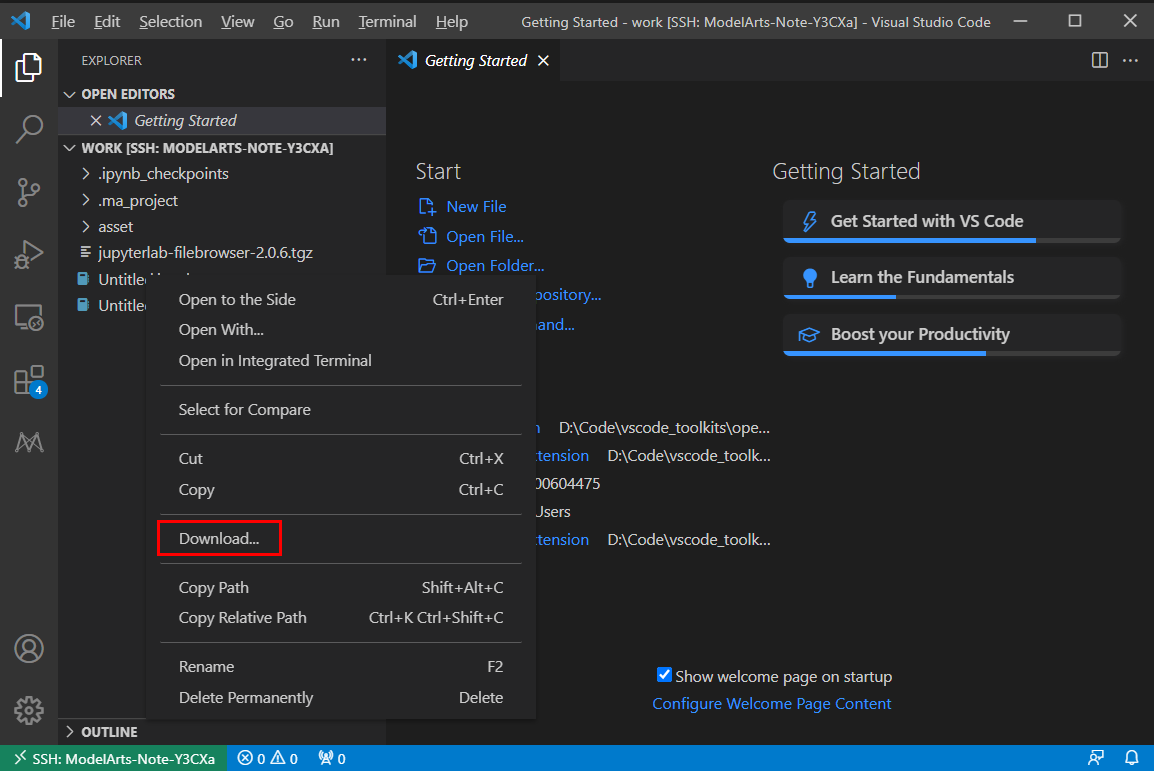Open Learn the Fundamentals walkthrough
Image resolution: width=1154 pixels, height=771 pixels.
tap(952, 277)
